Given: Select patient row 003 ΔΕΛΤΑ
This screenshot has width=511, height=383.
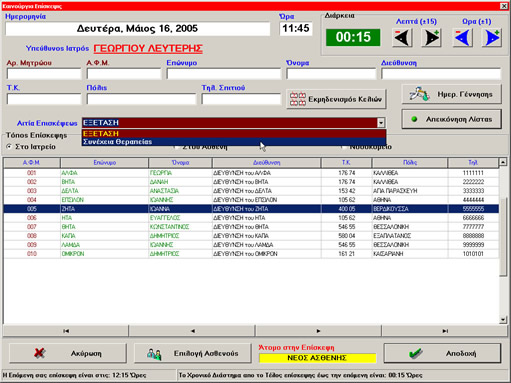Looking at the screenshot, I should pos(251,191).
